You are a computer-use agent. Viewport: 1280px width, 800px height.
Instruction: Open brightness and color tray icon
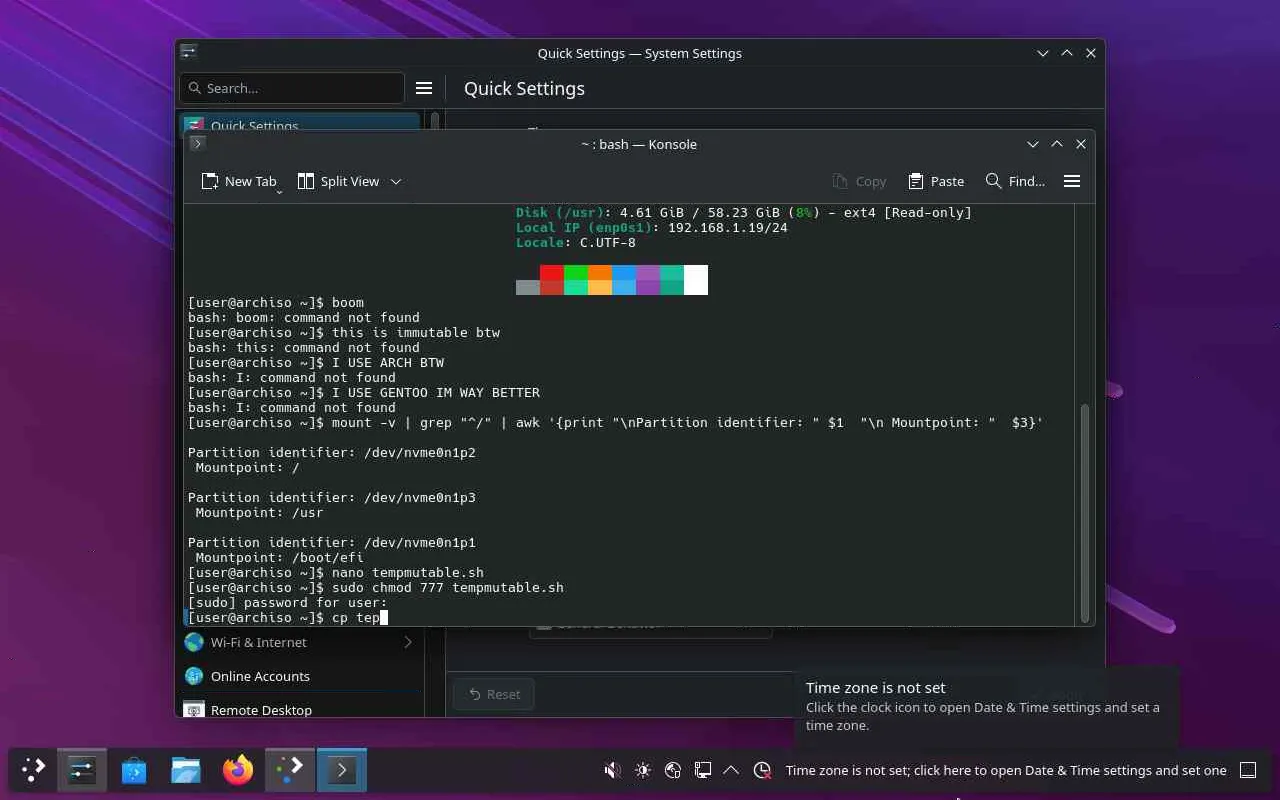(642, 770)
